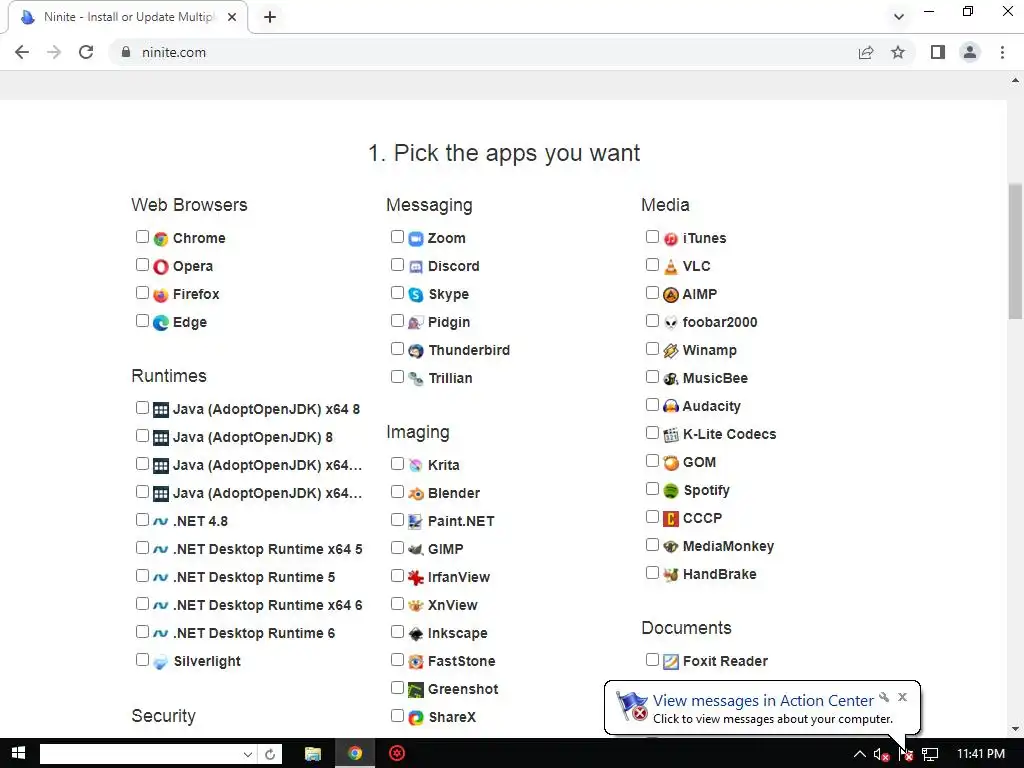Open the Chrome profile avatar
This screenshot has height=768, width=1024.
pyautogui.click(x=970, y=52)
